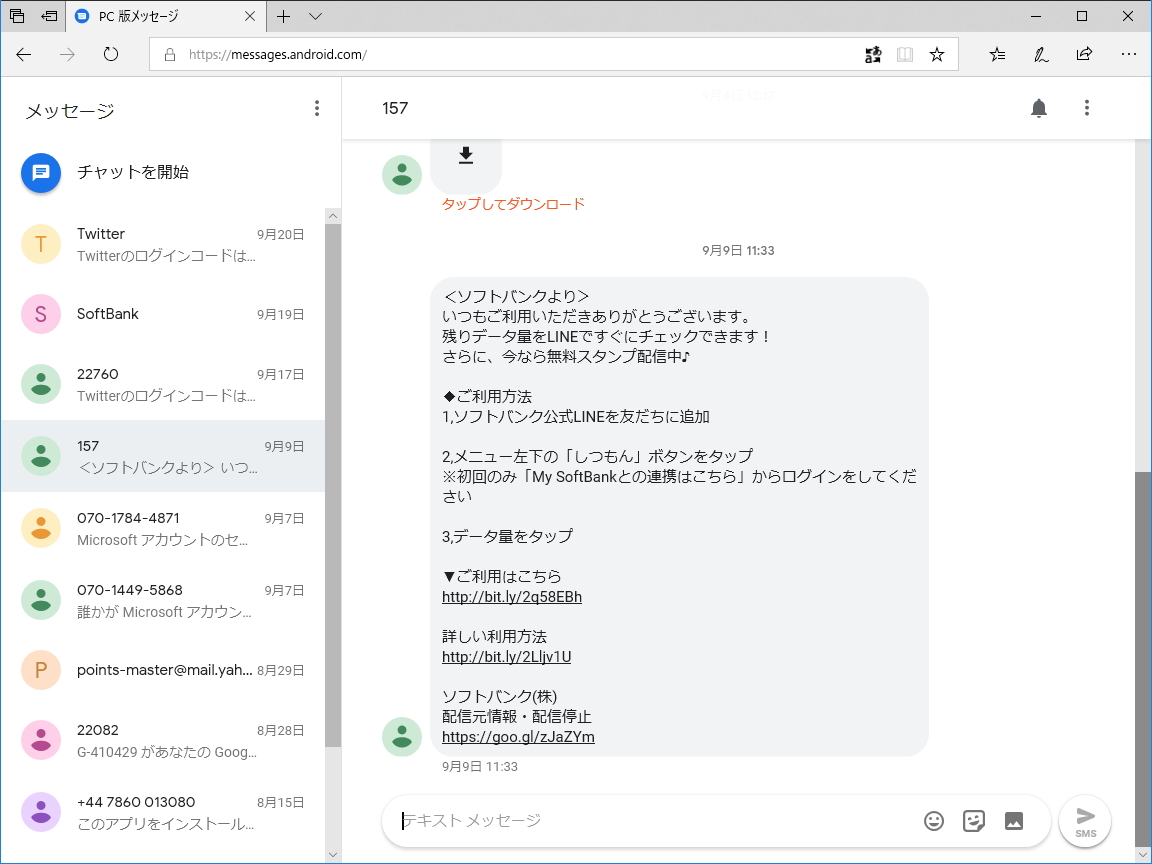Share the page from the browser toolbar
1152x864 pixels.
(x=1084, y=54)
